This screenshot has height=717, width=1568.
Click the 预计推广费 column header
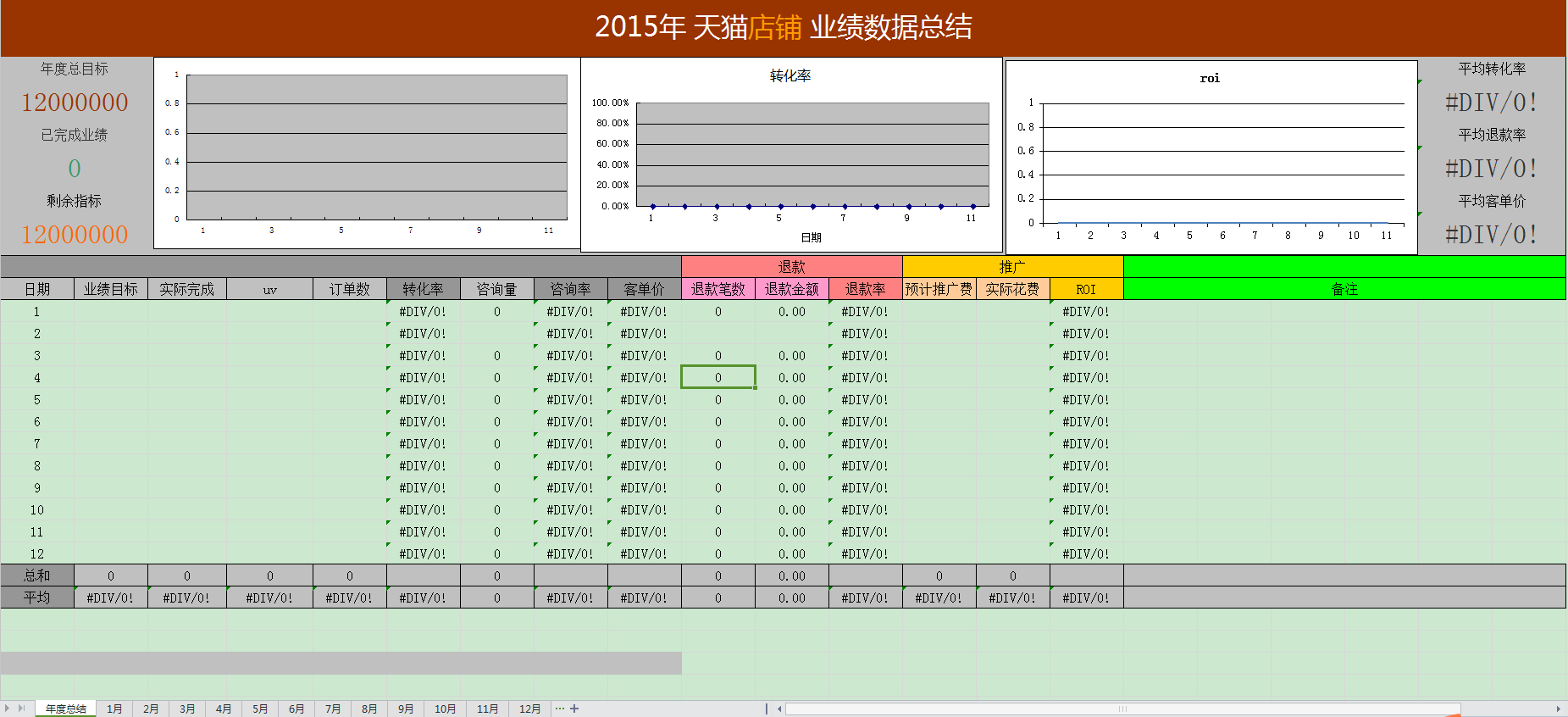tap(939, 289)
